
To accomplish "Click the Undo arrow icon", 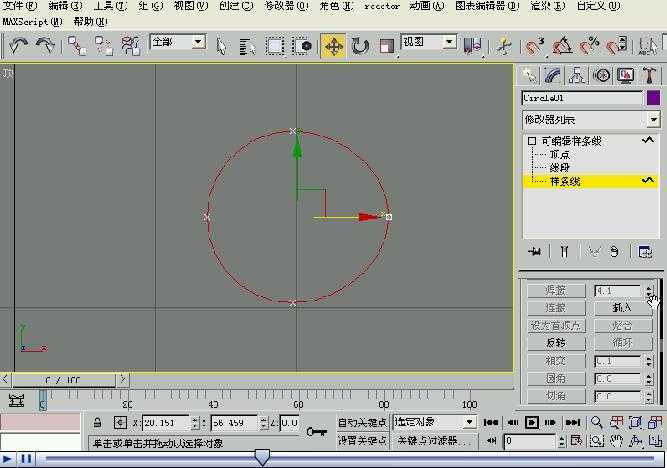I will (x=17, y=45).
